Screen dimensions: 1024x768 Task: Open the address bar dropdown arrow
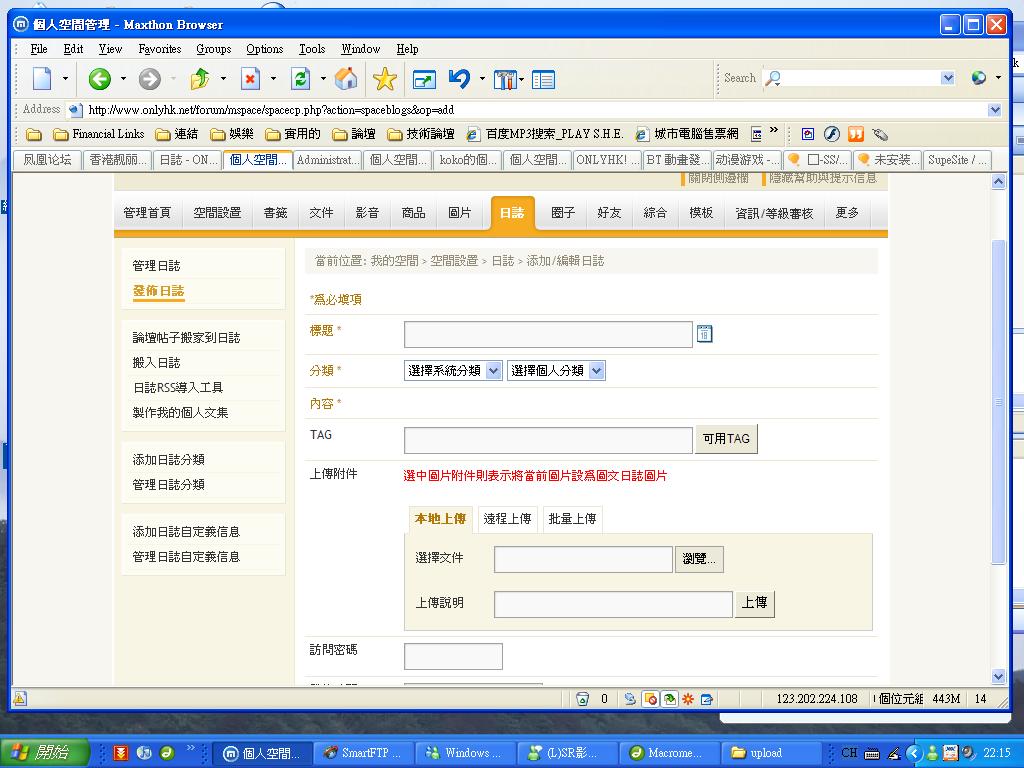coord(995,110)
